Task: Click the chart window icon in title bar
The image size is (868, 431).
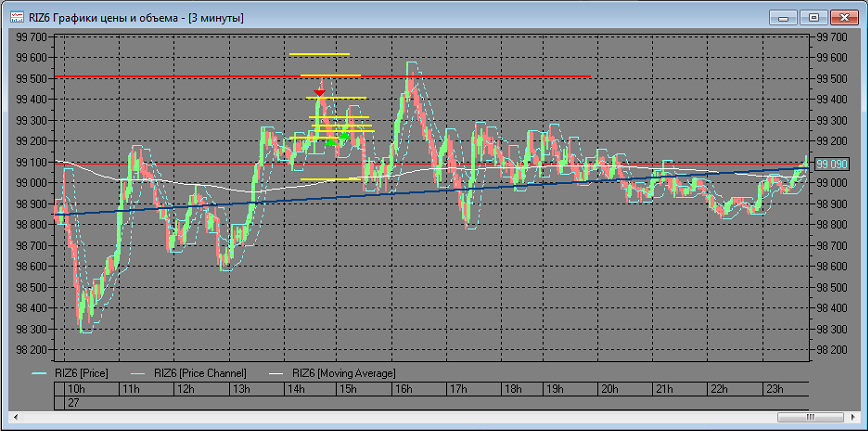Action: click(18, 18)
